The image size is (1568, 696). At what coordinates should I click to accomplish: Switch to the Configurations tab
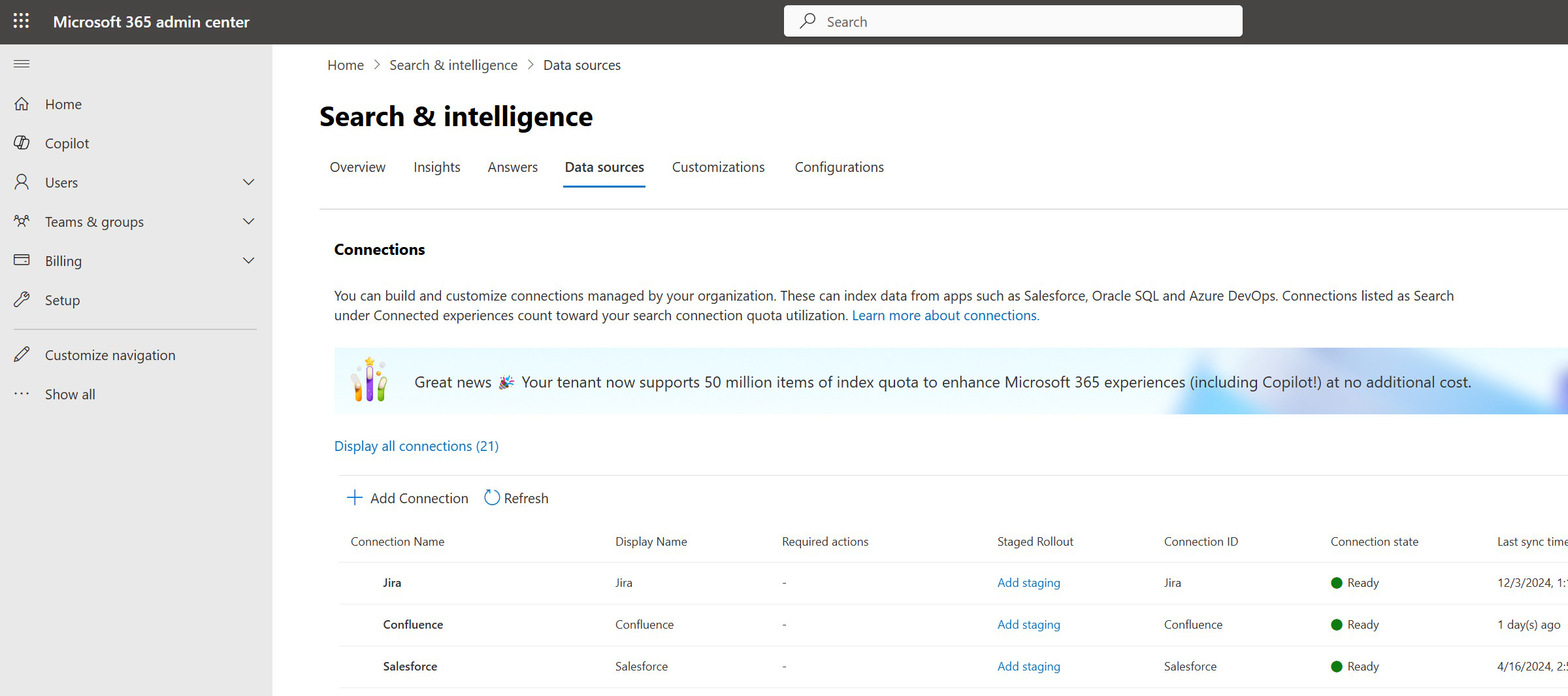(839, 167)
